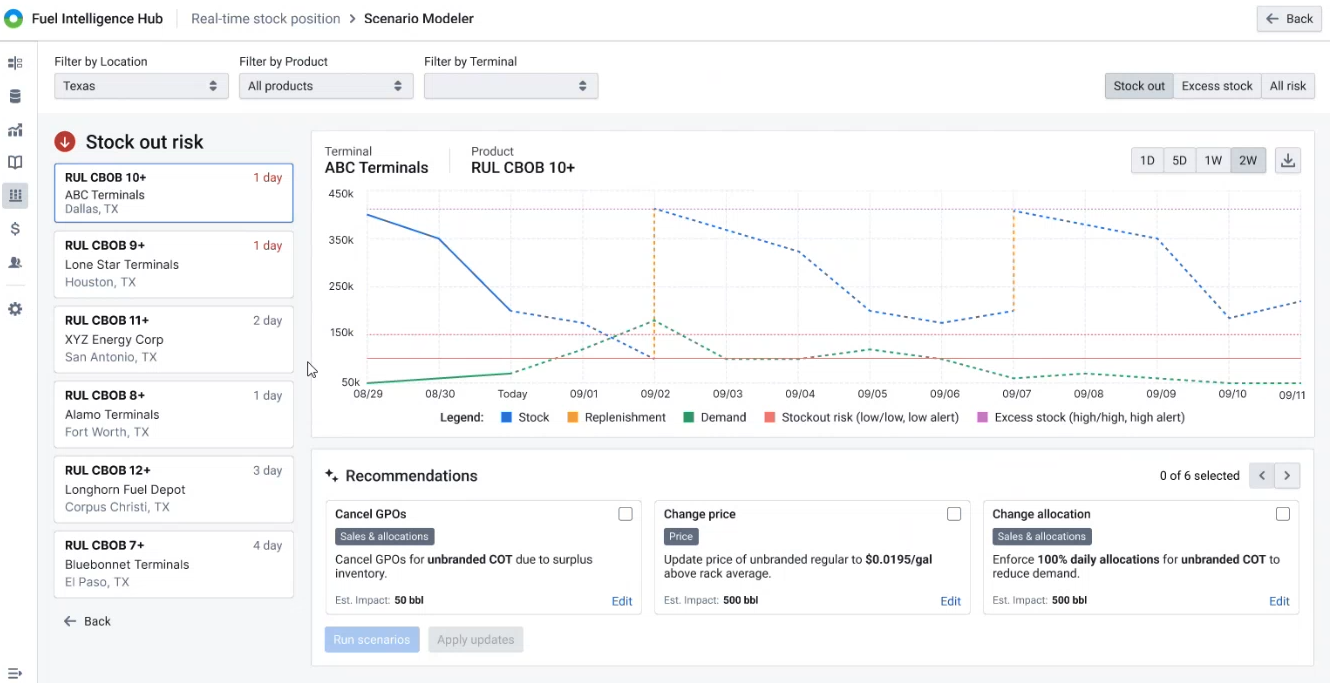The image size is (1330, 683).
Task: Switch to the Excess stock tab
Action: click(1216, 86)
